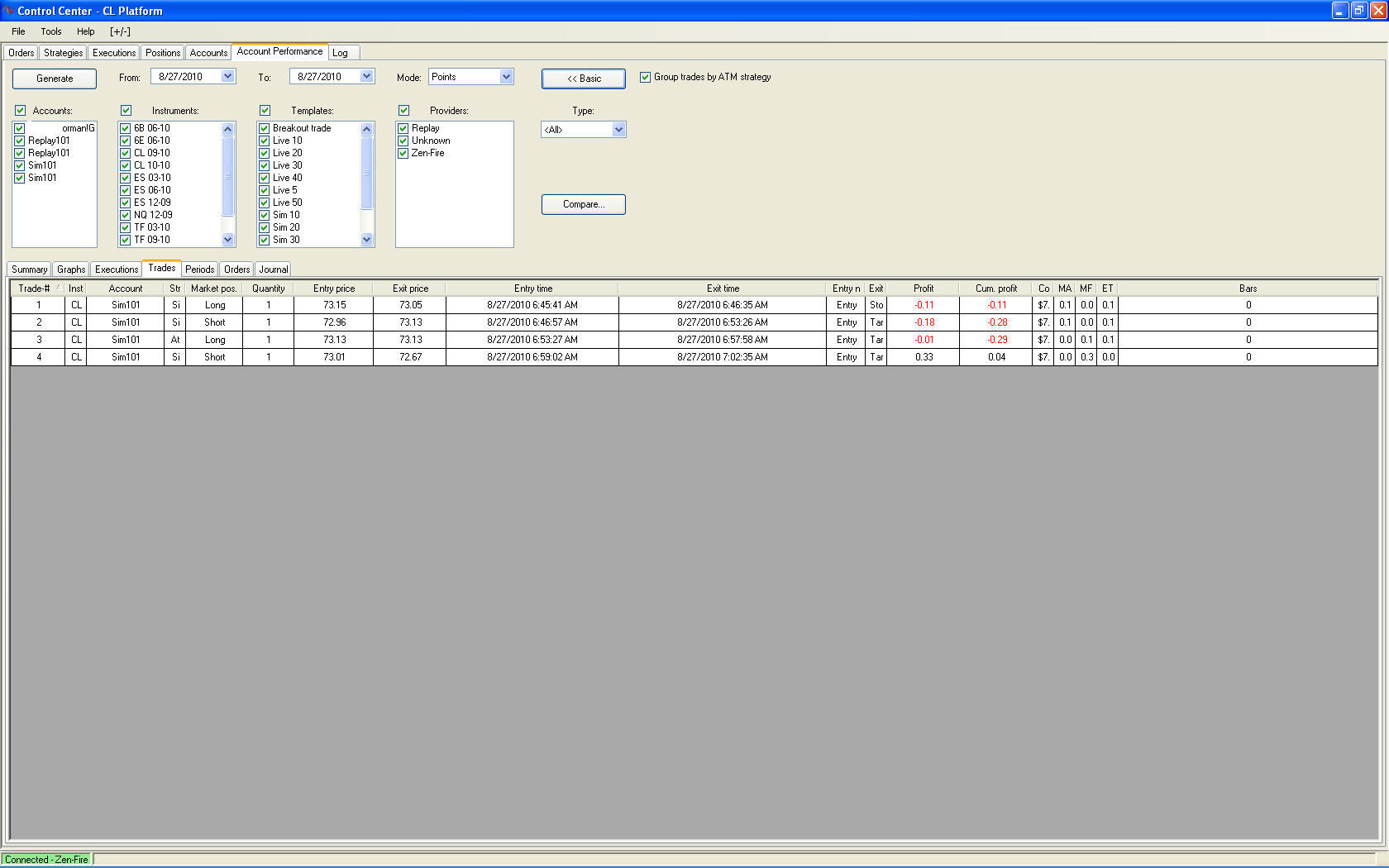The width and height of the screenshot is (1389, 868).
Task: Open the Journal sub-tab
Action: 274,269
